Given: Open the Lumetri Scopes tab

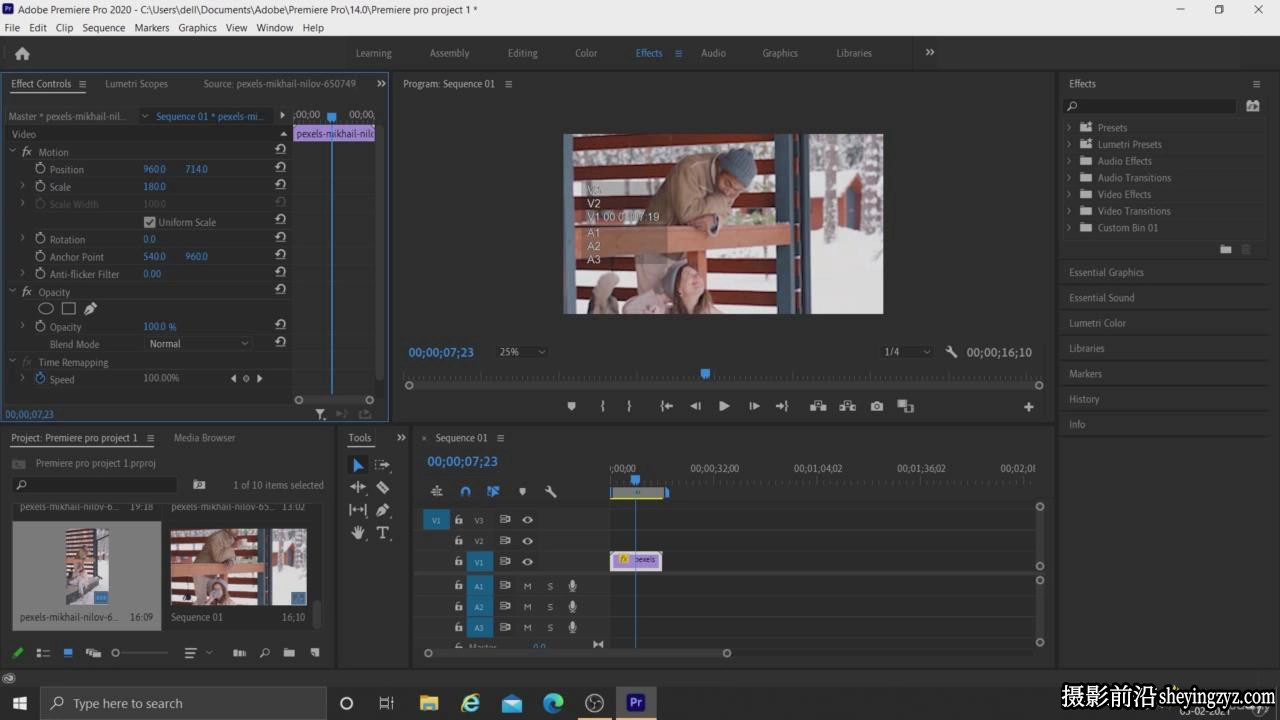Looking at the screenshot, I should (x=136, y=84).
